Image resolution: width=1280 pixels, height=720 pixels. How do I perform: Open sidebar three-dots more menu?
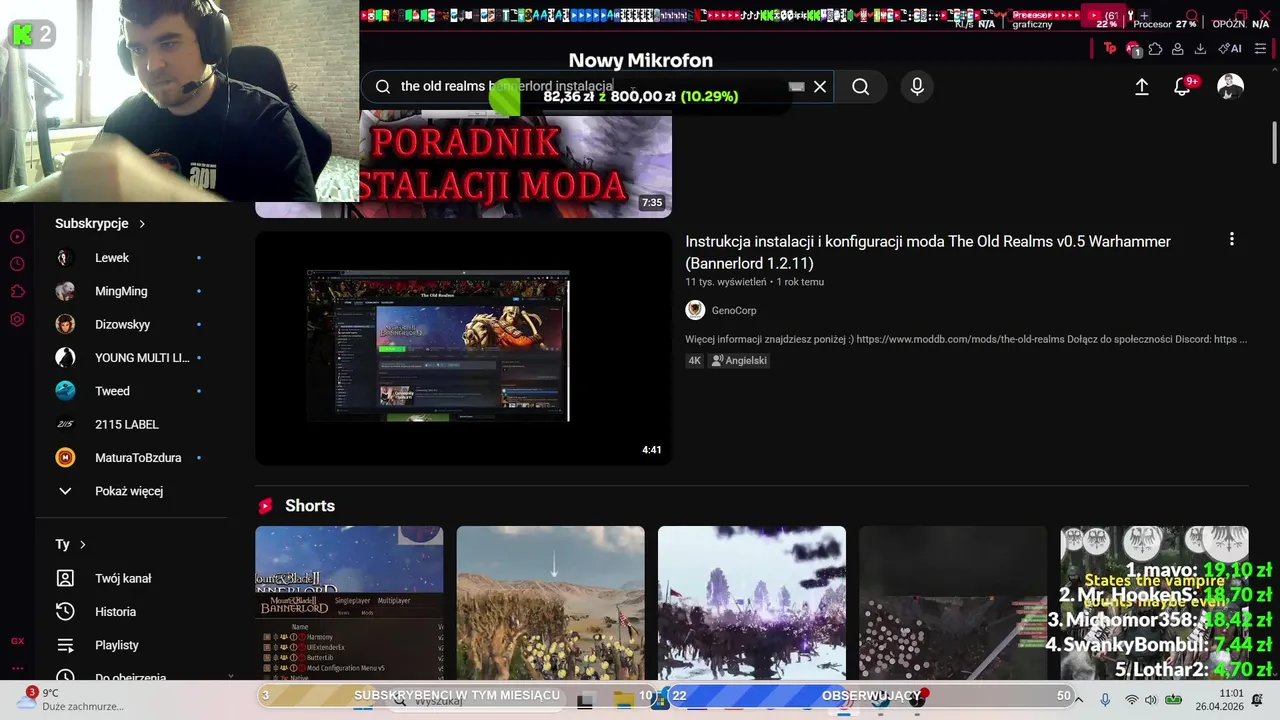click(x=17, y=668)
